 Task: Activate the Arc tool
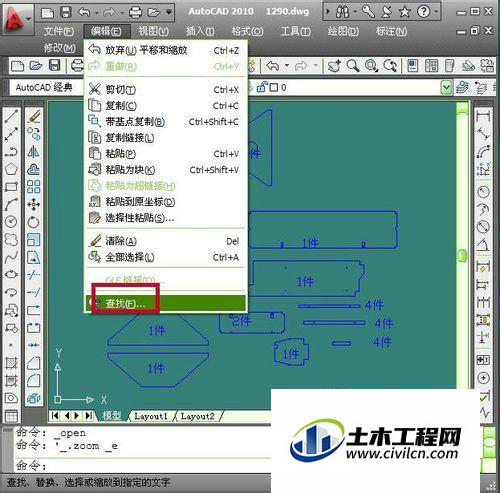pyautogui.click(x=11, y=204)
